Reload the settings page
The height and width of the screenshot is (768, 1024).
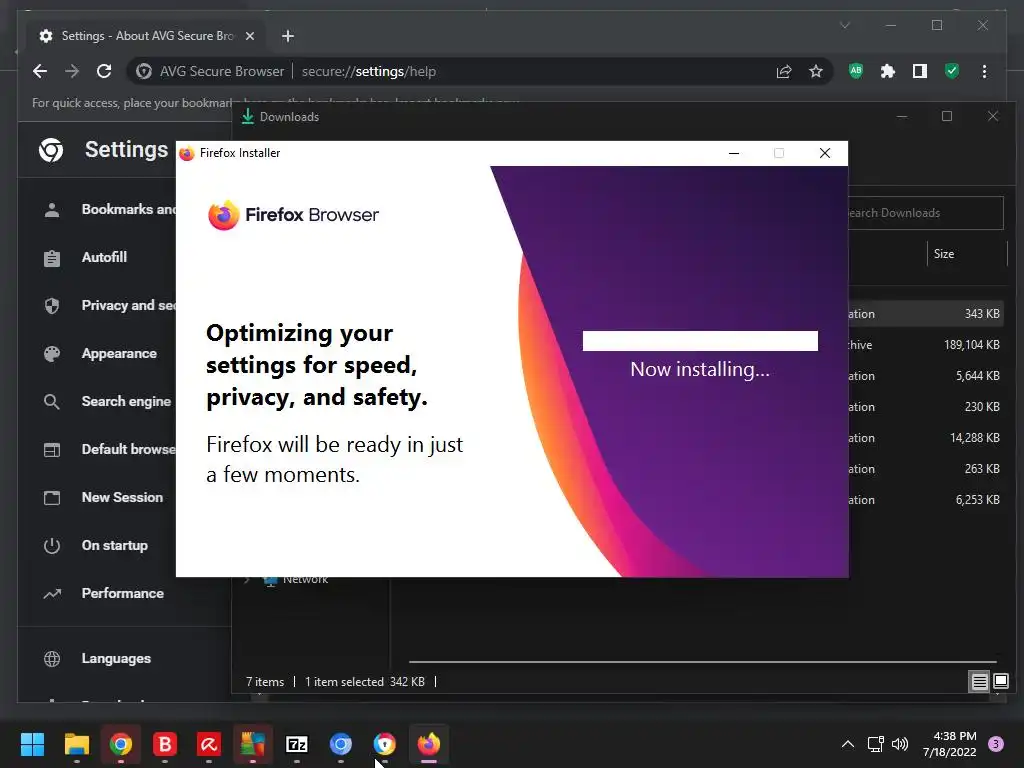(x=104, y=71)
